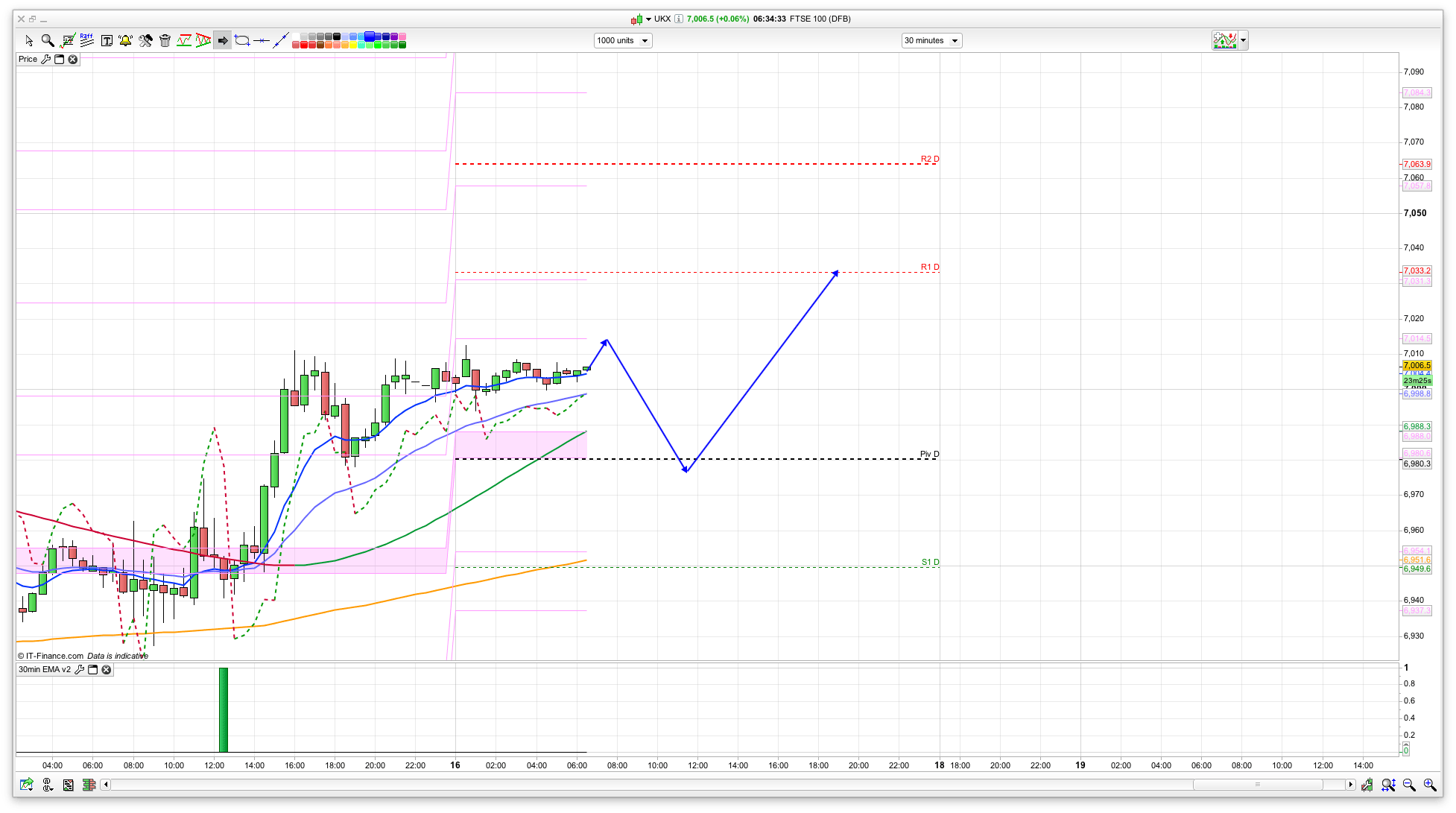Click the horizontal scrollbar right arrow
The image size is (1456, 813).
1350,785
